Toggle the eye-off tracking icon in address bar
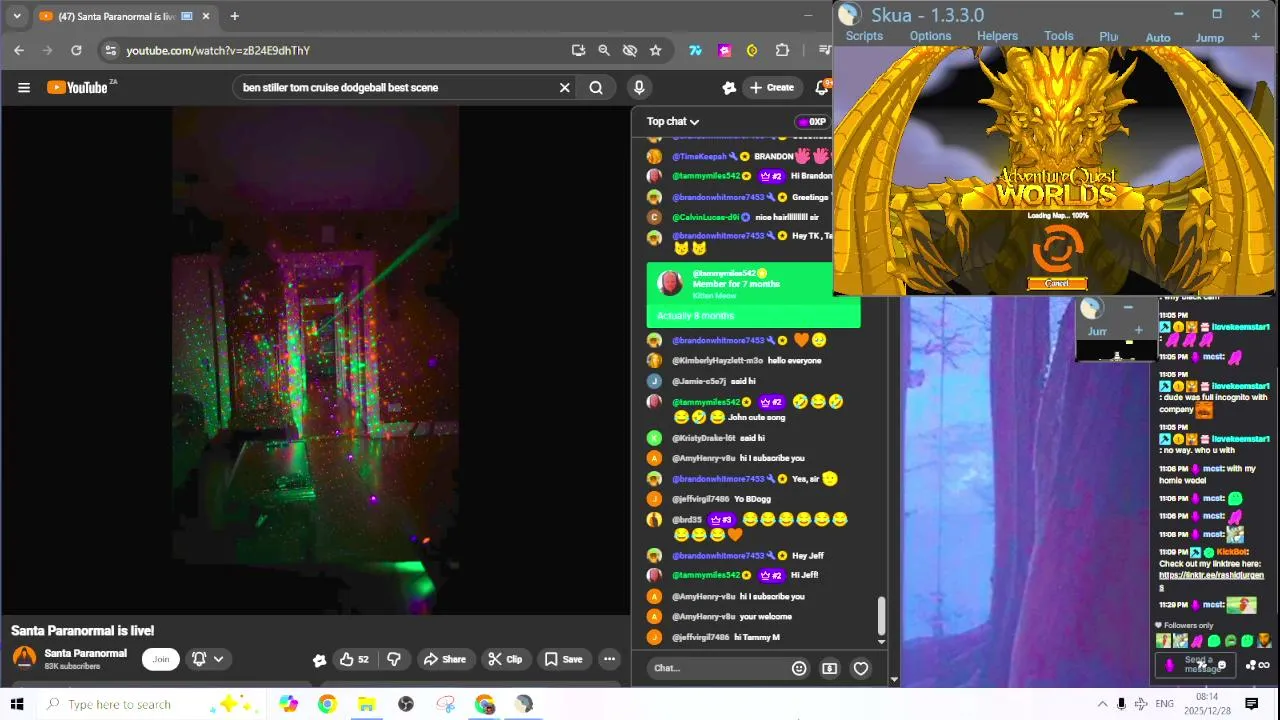1280x720 pixels. pyautogui.click(x=630, y=50)
